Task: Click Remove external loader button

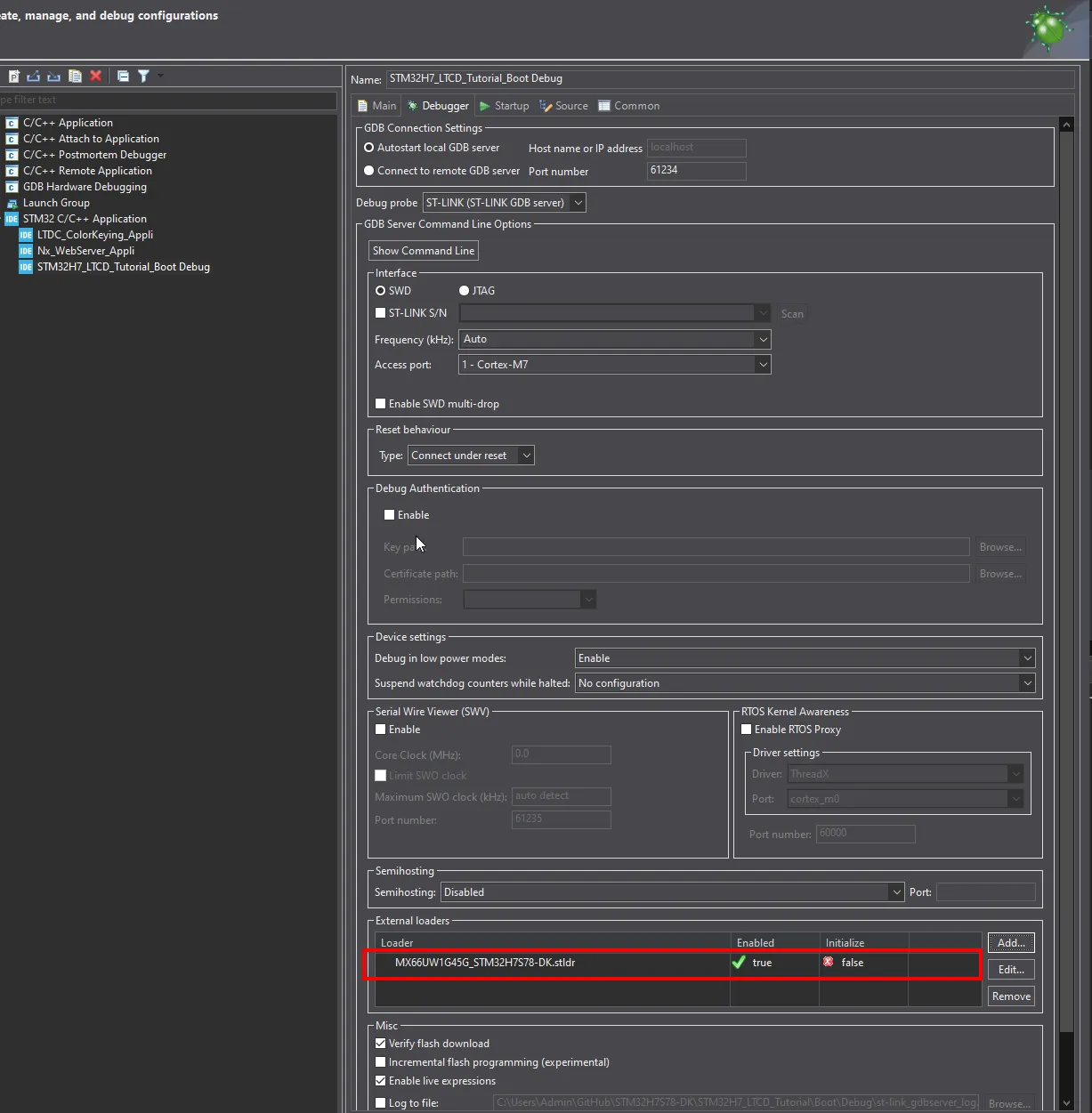Action: pyautogui.click(x=1011, y=996)
